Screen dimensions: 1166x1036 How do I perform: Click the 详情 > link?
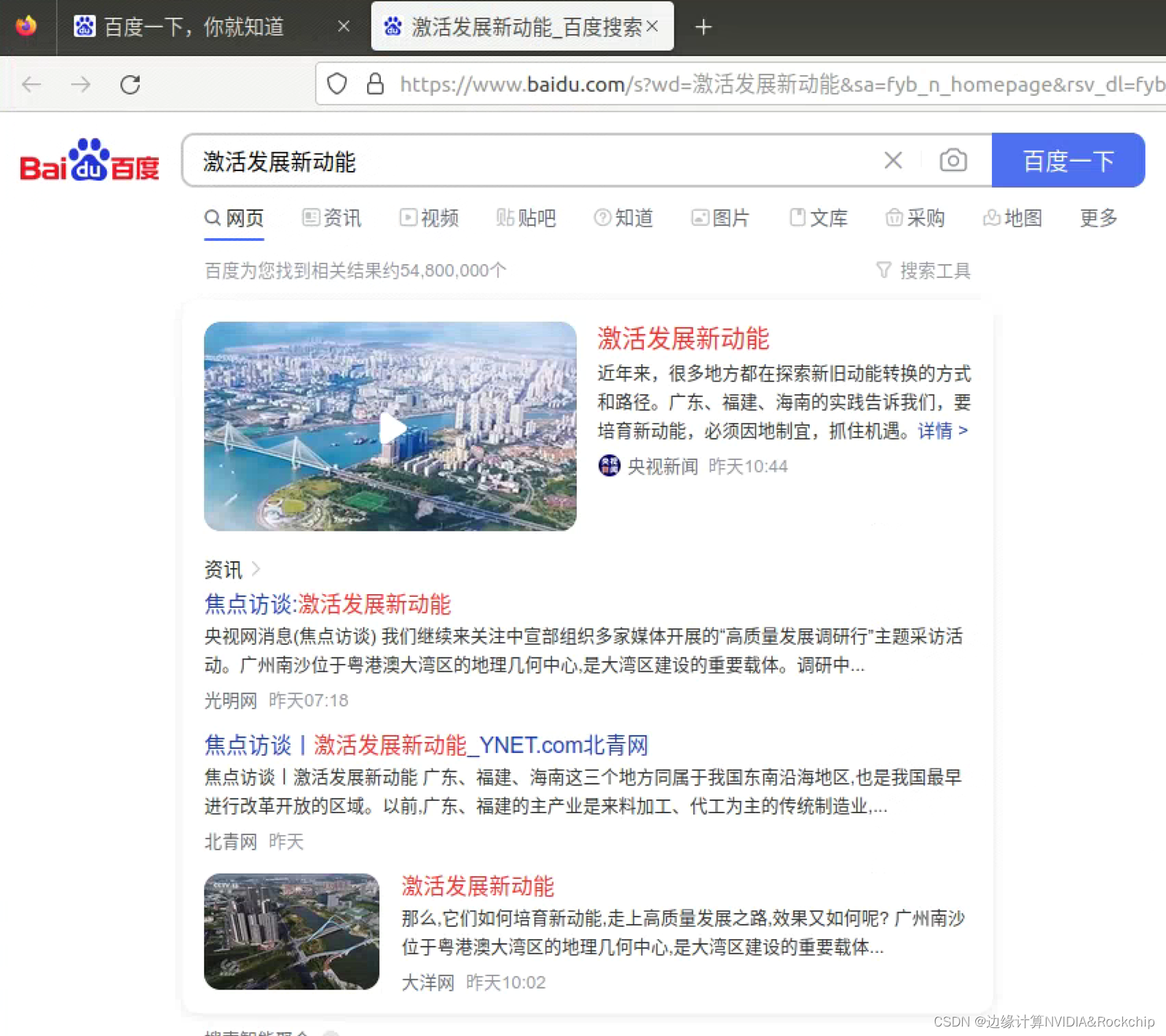point(942,431)
